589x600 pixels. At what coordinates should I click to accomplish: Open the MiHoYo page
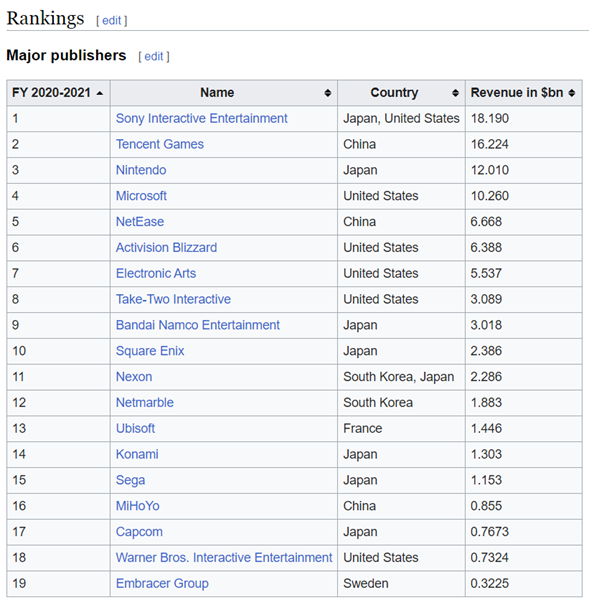point(138,506)
